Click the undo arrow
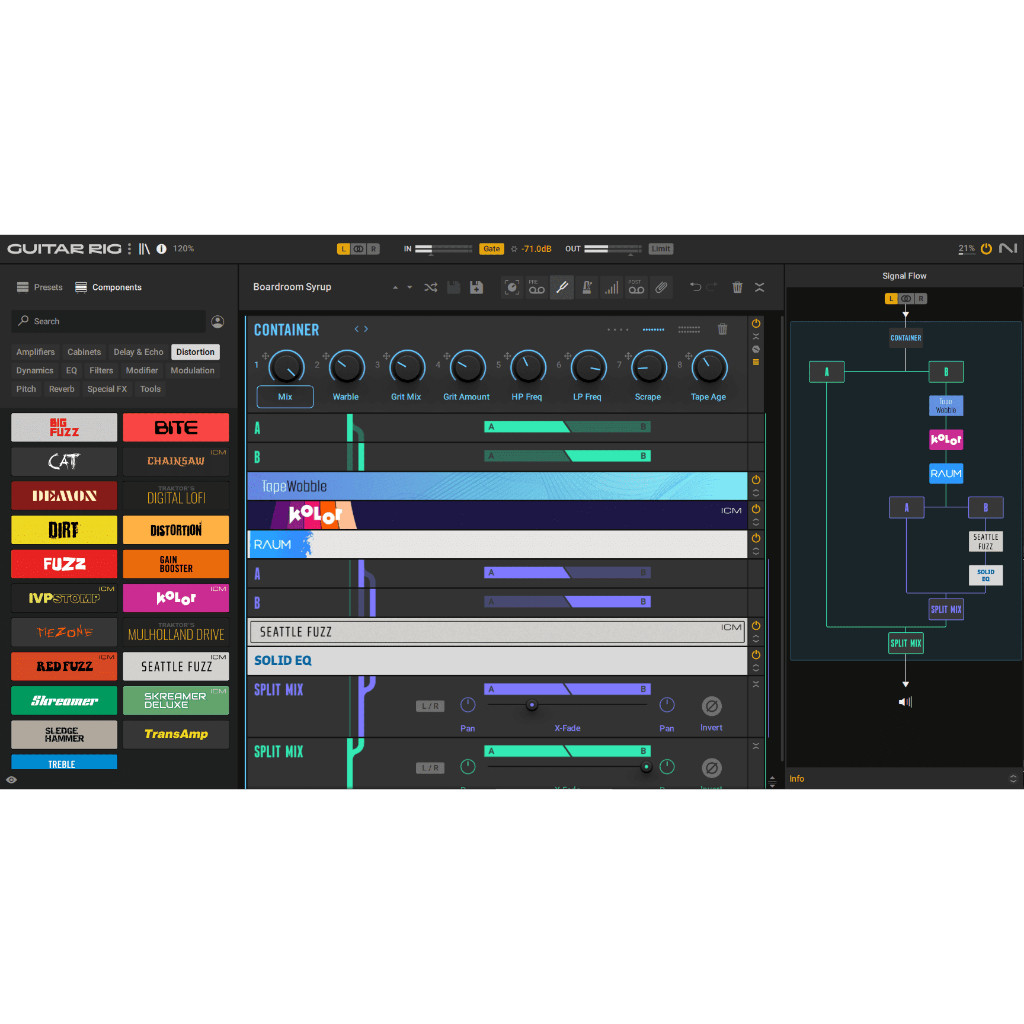The width and height of the screenshot is (1024, 1024). [x=696, y=287]
